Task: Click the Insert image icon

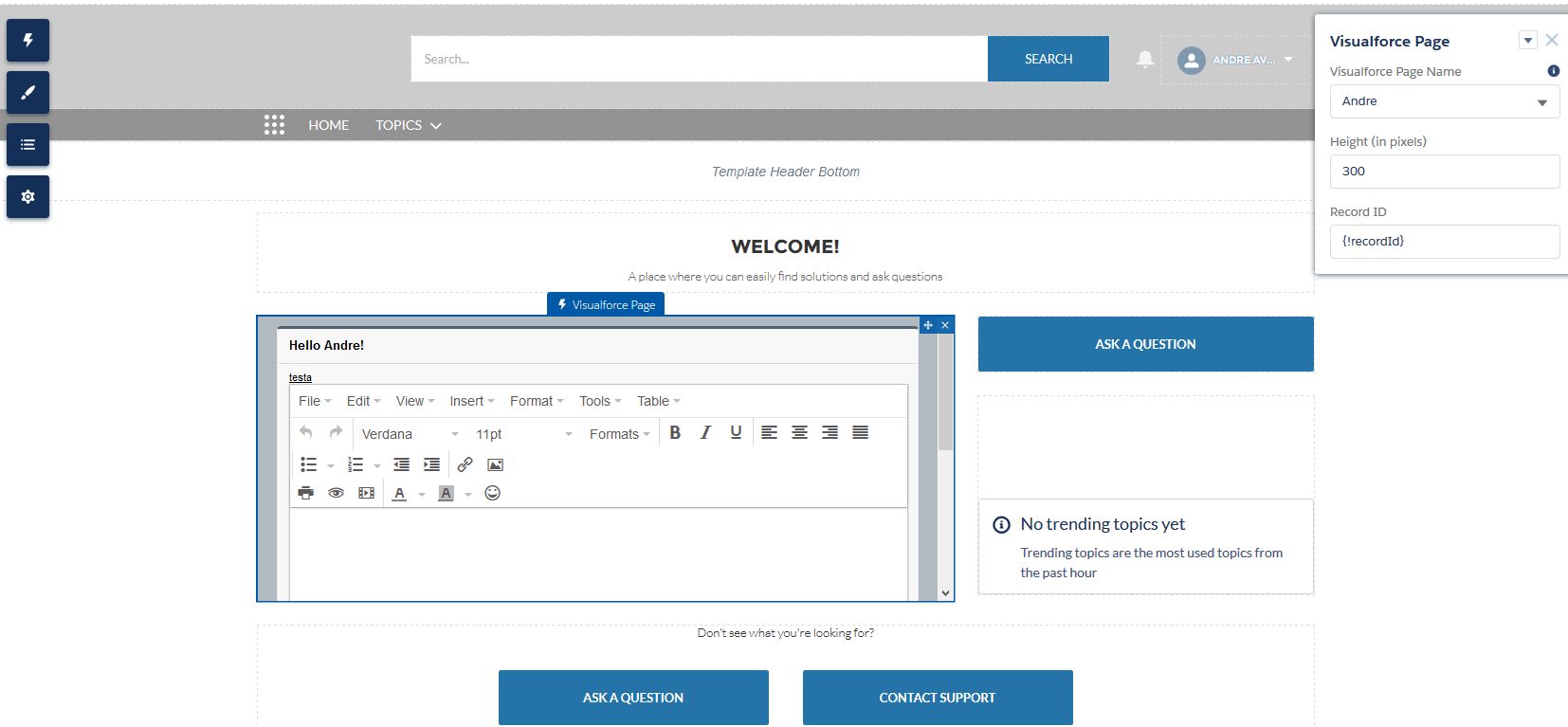Action: point(495,464)
